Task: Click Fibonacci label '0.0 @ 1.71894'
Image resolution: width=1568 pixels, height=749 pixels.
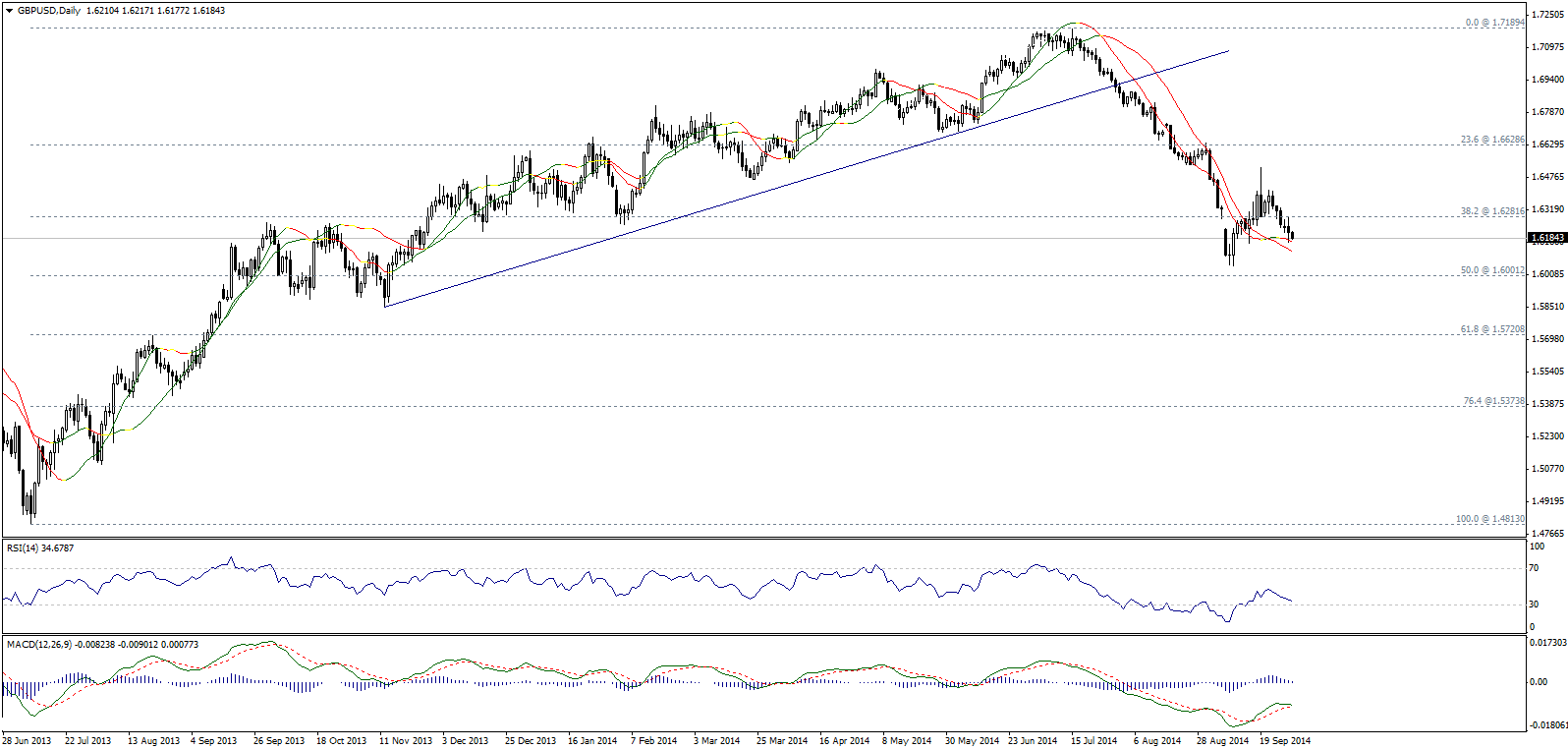Action: pyautogui.click(x=1495, y=23)
